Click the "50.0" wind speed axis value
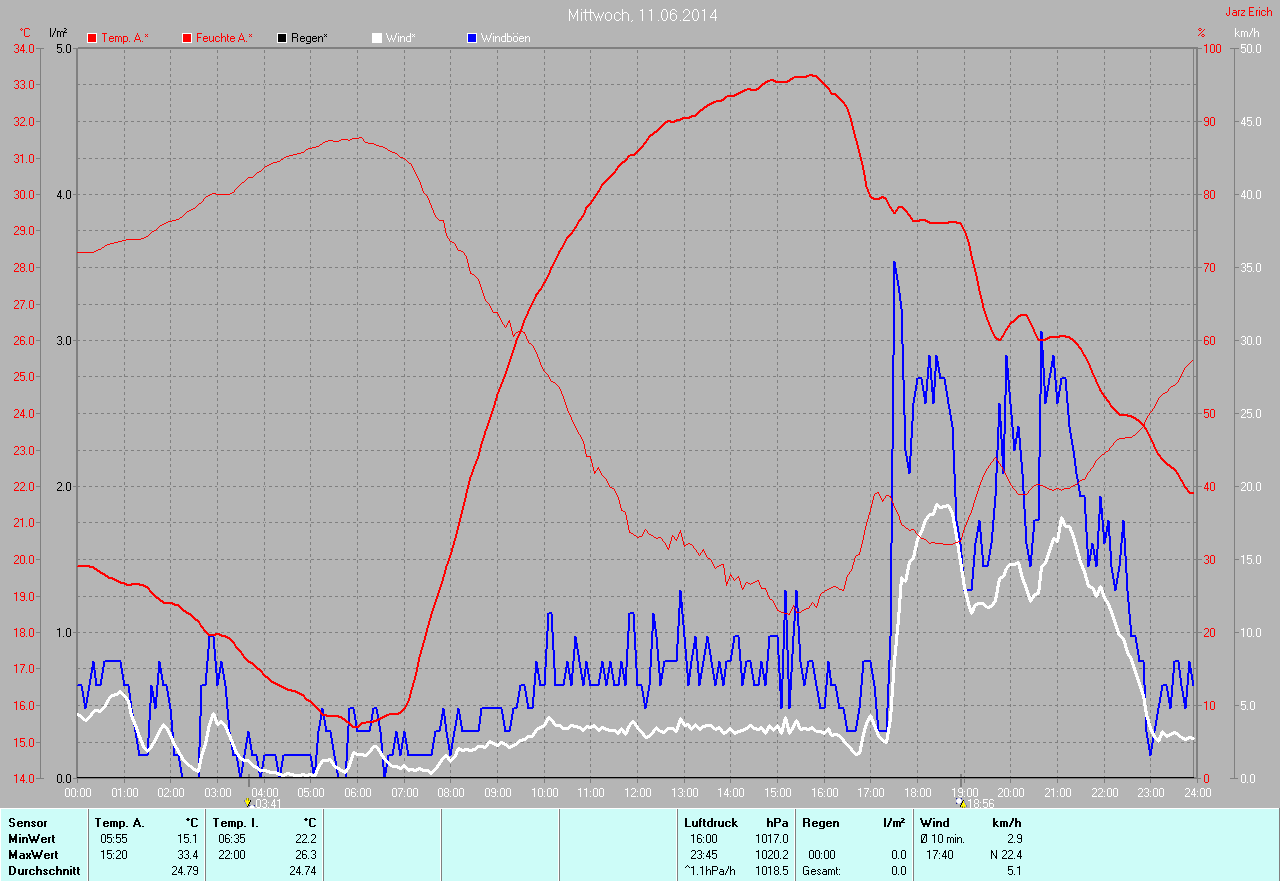This screenshot has width=1280, height=881. click(1250, 48)
